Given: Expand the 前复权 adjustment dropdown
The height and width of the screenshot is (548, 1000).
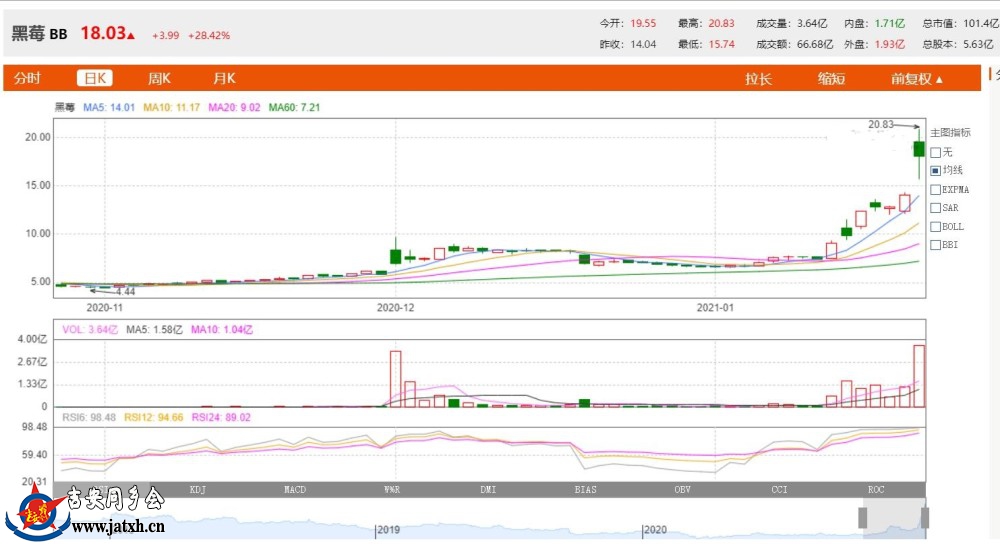Looking at the screenshot, I should click(916, 79).
